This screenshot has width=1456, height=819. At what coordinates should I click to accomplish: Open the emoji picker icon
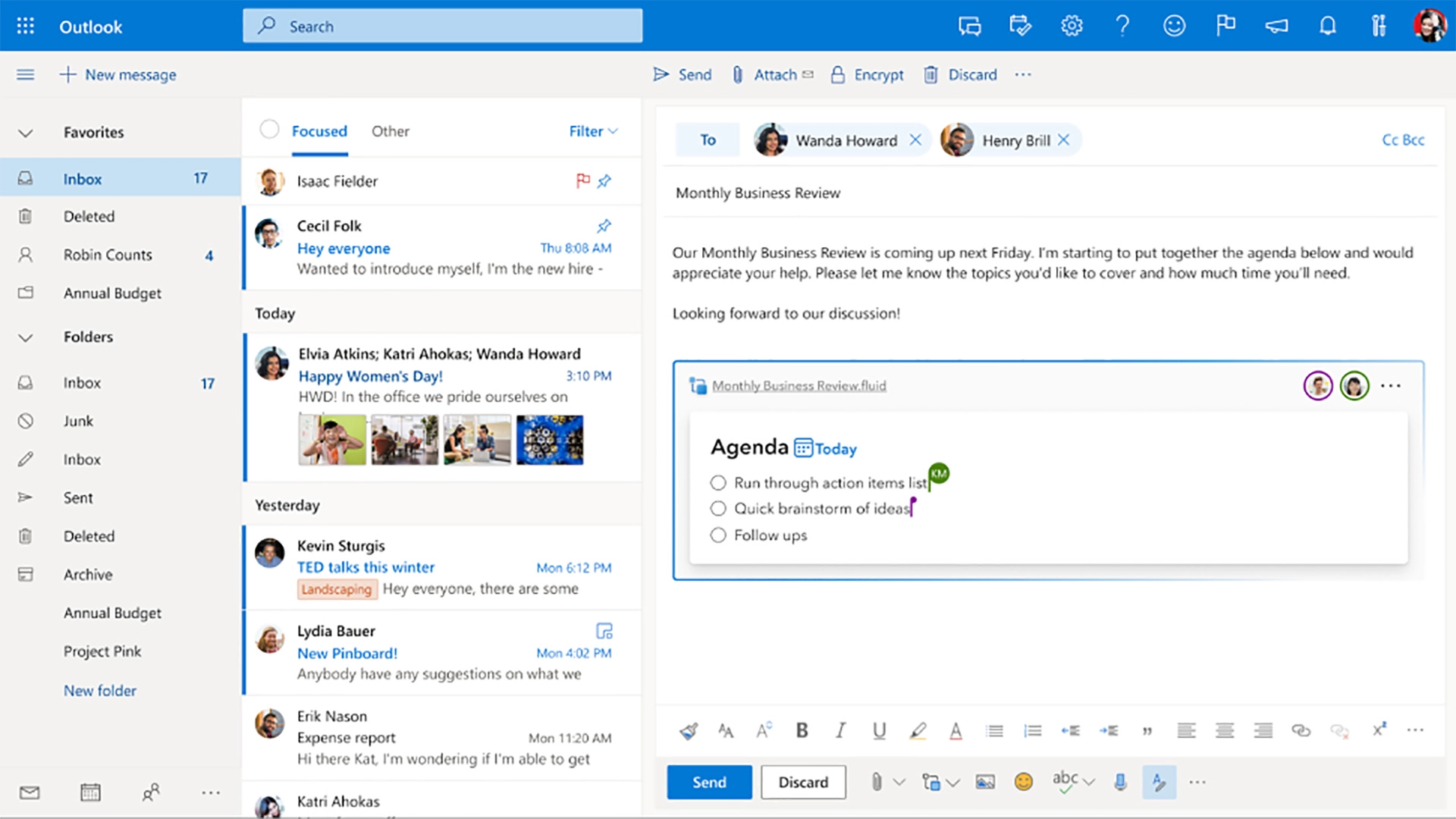click(x=1023, y=782)
